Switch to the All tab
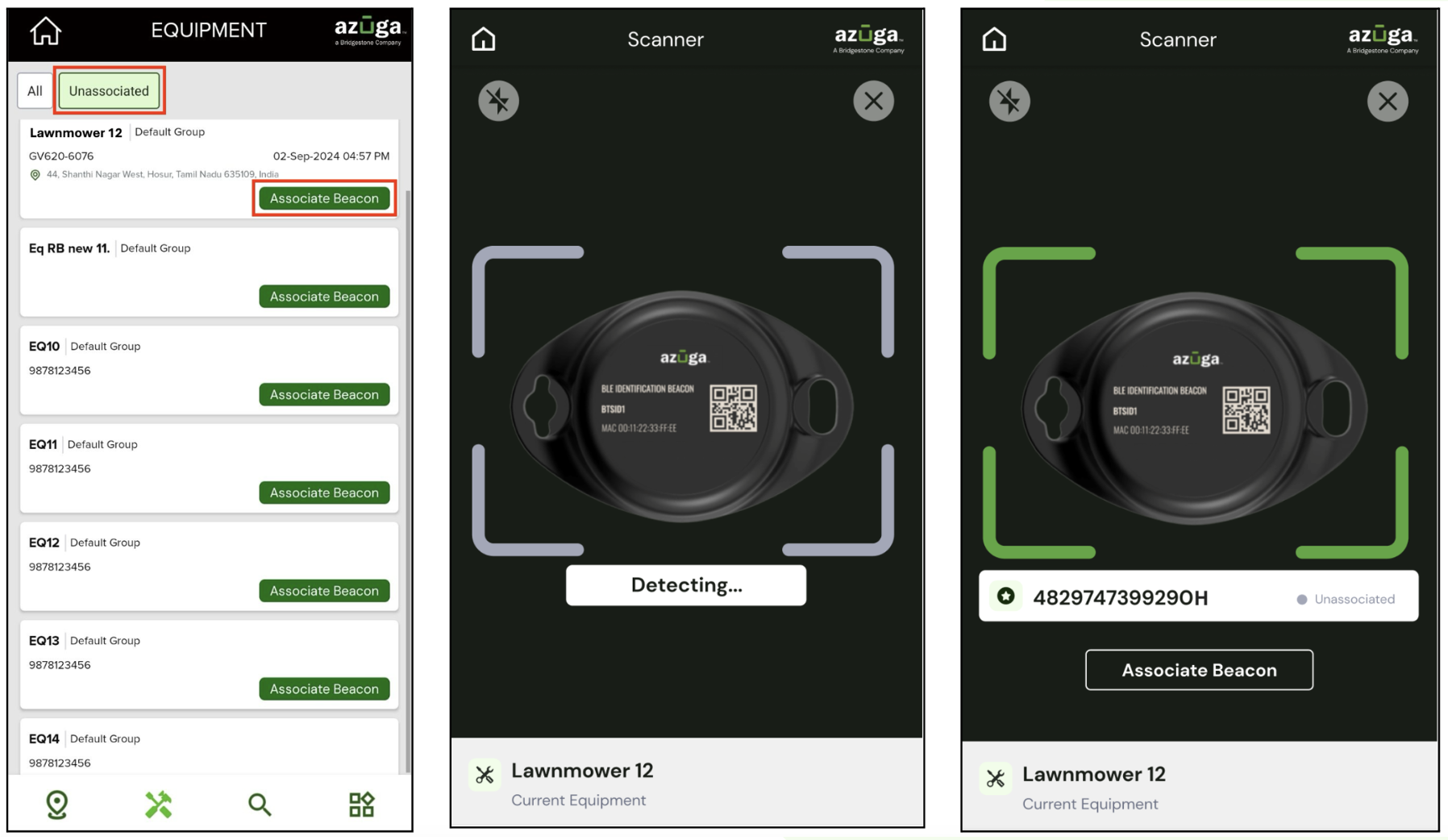This screenshot has width=1448, height=840. (35, 90)
